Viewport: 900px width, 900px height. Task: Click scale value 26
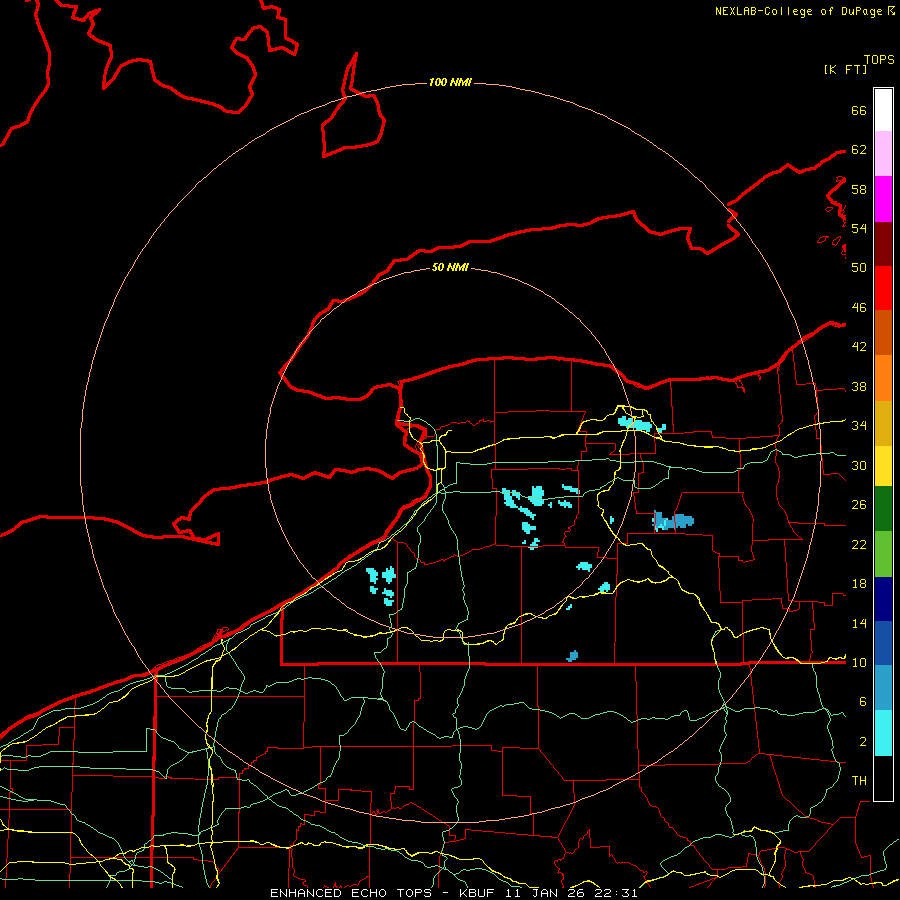[x=859, y=505]
